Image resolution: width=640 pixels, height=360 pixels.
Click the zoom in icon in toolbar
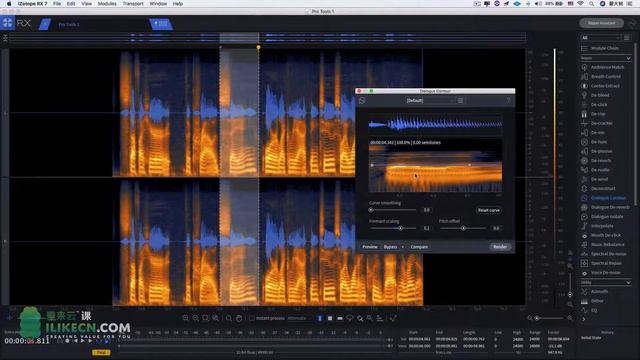point(185,318)
